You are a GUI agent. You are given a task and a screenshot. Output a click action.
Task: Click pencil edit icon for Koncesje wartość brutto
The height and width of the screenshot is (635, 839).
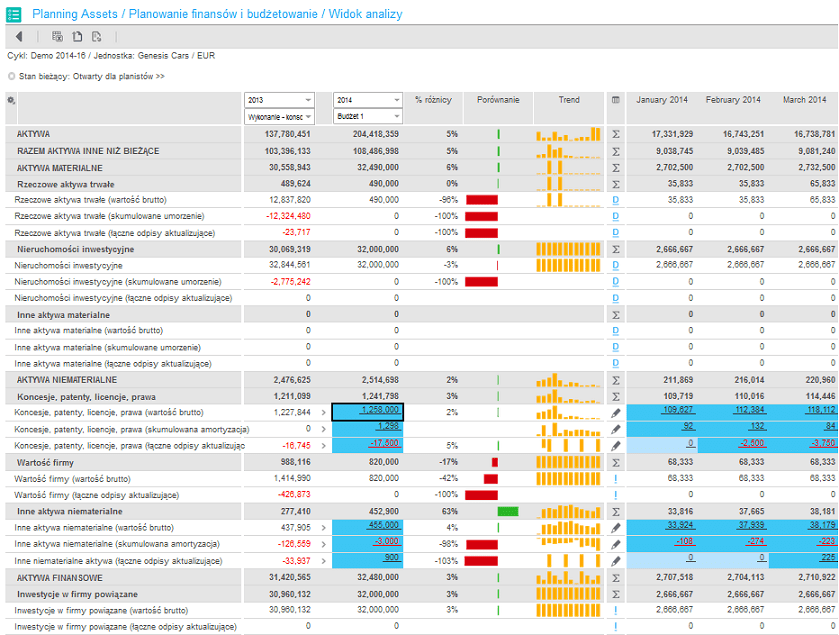point(616,413)
